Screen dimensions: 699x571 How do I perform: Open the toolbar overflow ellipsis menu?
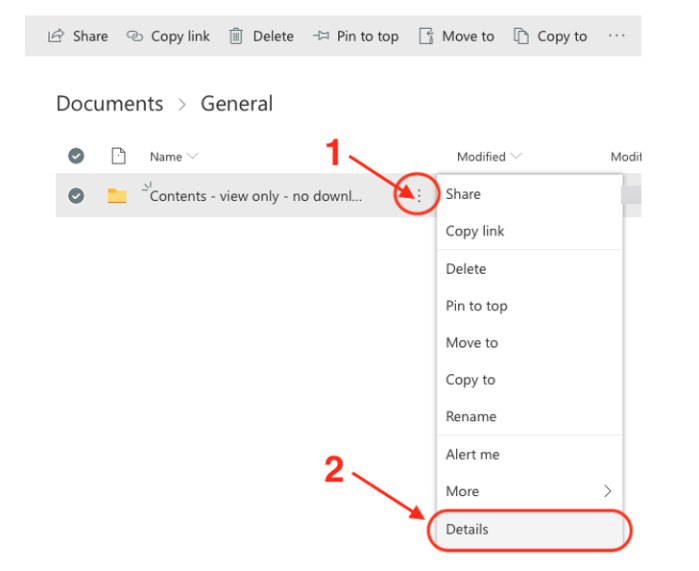(616, 36)
